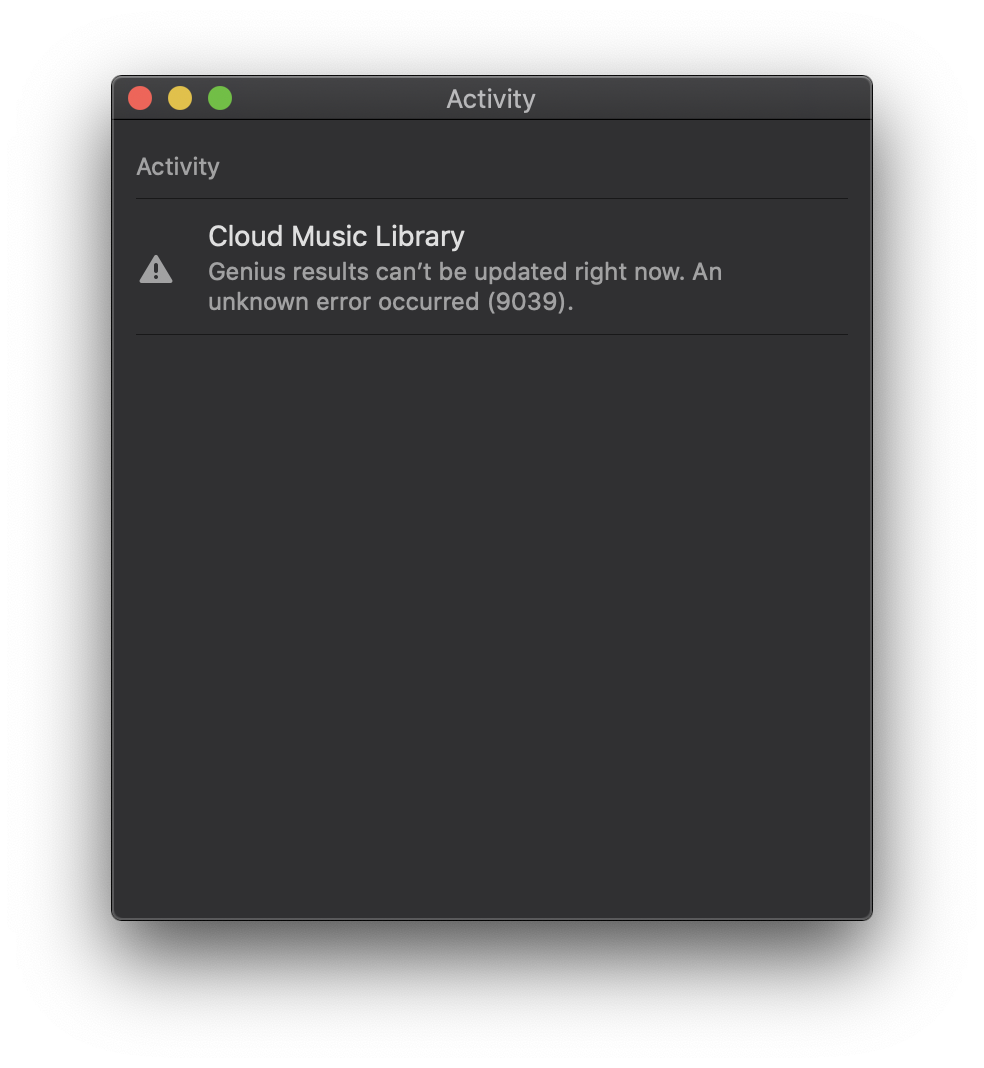This screenshot has height=1068, width=984.
Task: Zoom the window with the green button
Action: coord(220,98)
